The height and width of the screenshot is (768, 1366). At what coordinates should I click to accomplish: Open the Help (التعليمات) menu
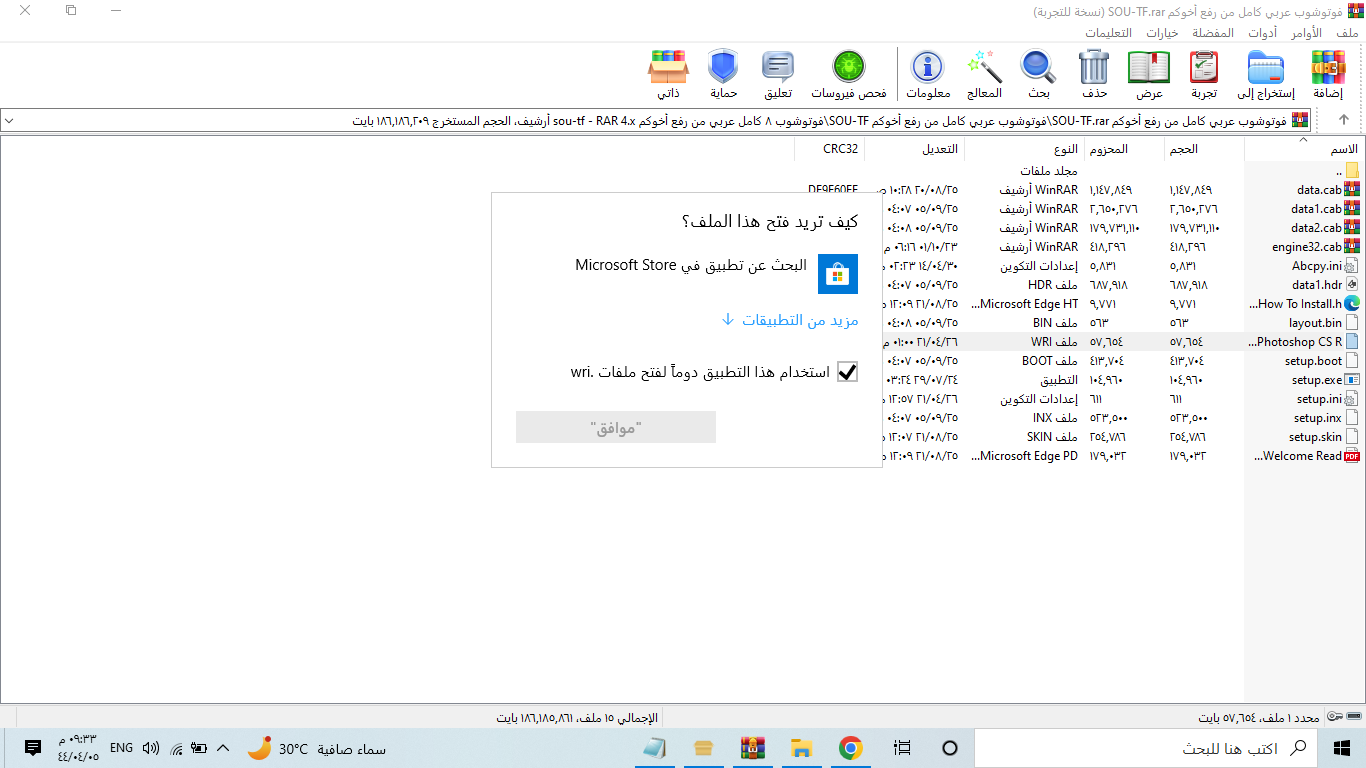(x=1109, y=33)
